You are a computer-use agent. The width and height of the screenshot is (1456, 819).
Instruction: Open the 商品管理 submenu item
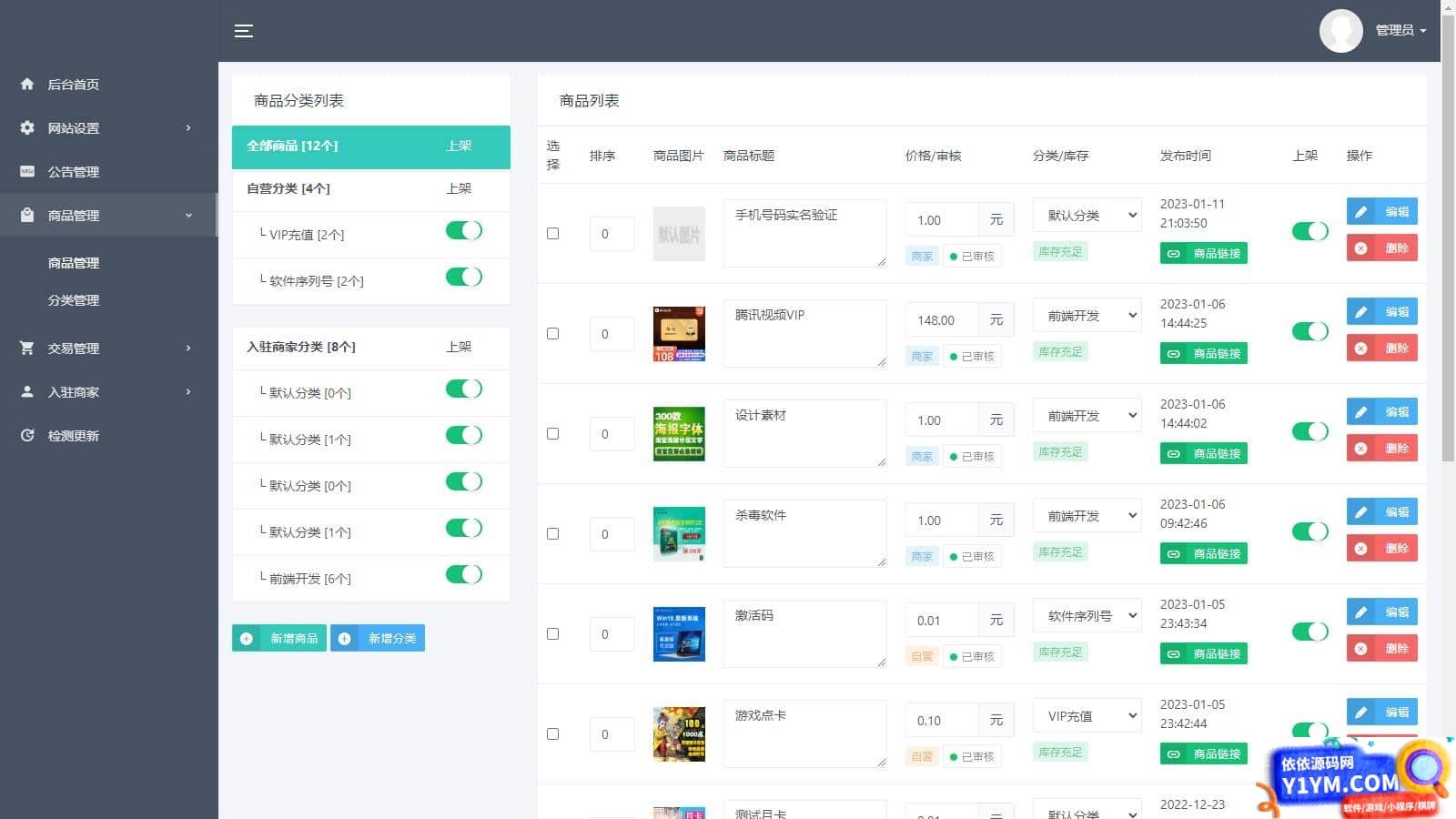74,263
